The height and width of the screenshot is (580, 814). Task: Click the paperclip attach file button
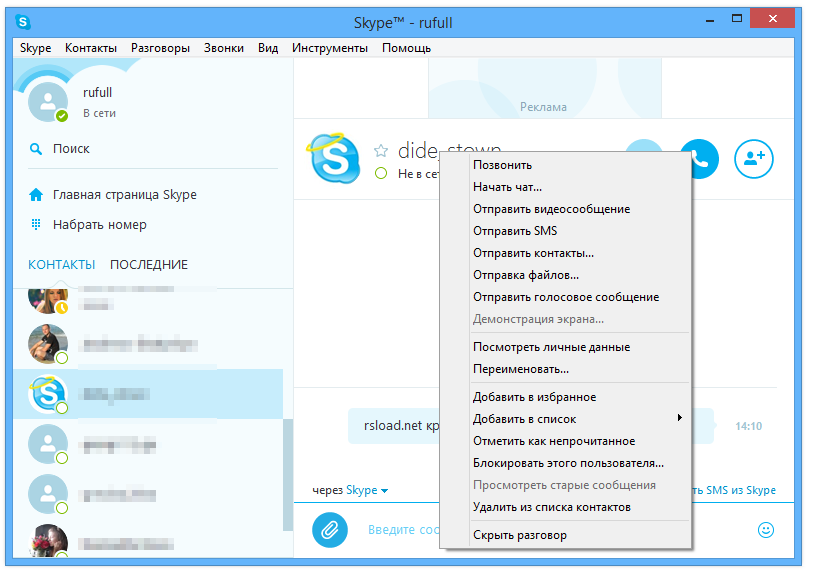coord(330,530)
